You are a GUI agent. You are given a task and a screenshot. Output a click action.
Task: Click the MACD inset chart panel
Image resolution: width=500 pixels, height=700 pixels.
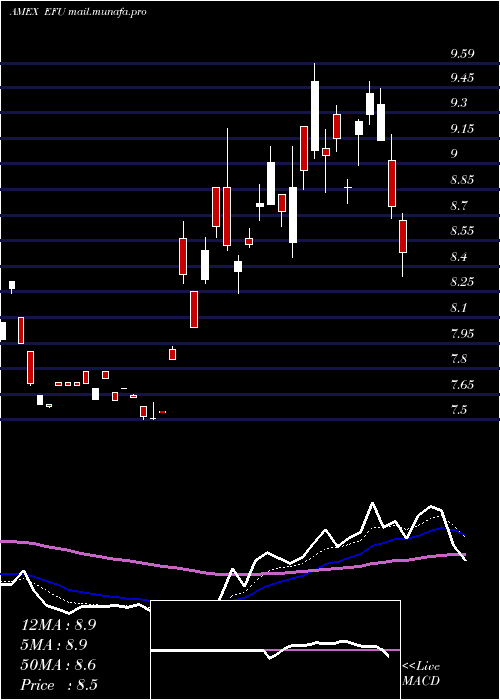point(275,650)
